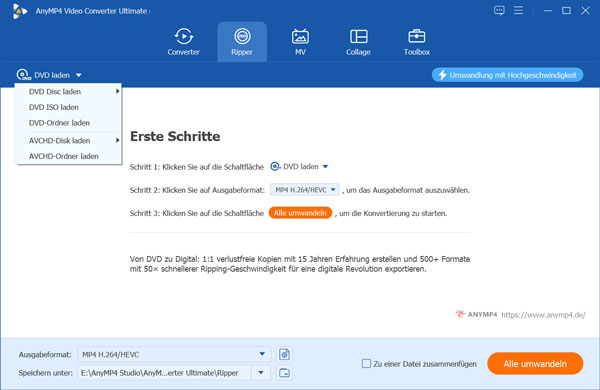Expand the Speichern unter path dropdown

261,372
